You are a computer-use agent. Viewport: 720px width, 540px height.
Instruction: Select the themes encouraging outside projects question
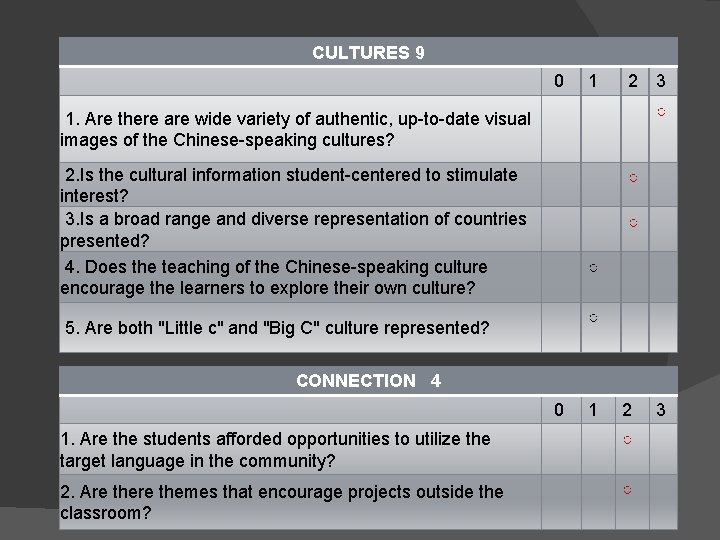click(282, 502)
